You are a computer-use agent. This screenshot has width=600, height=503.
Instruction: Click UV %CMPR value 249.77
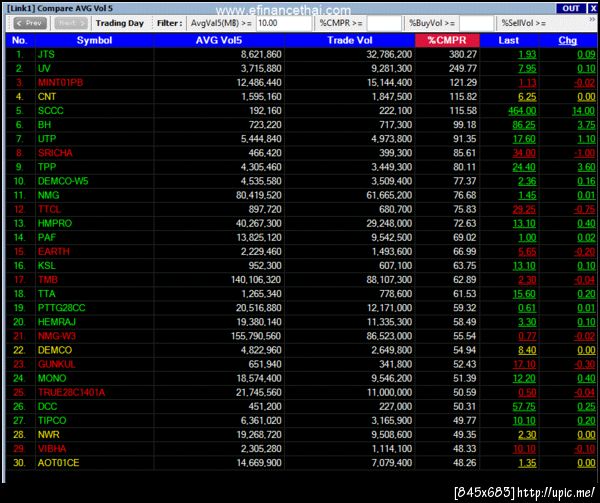click(x=463, y=68)
